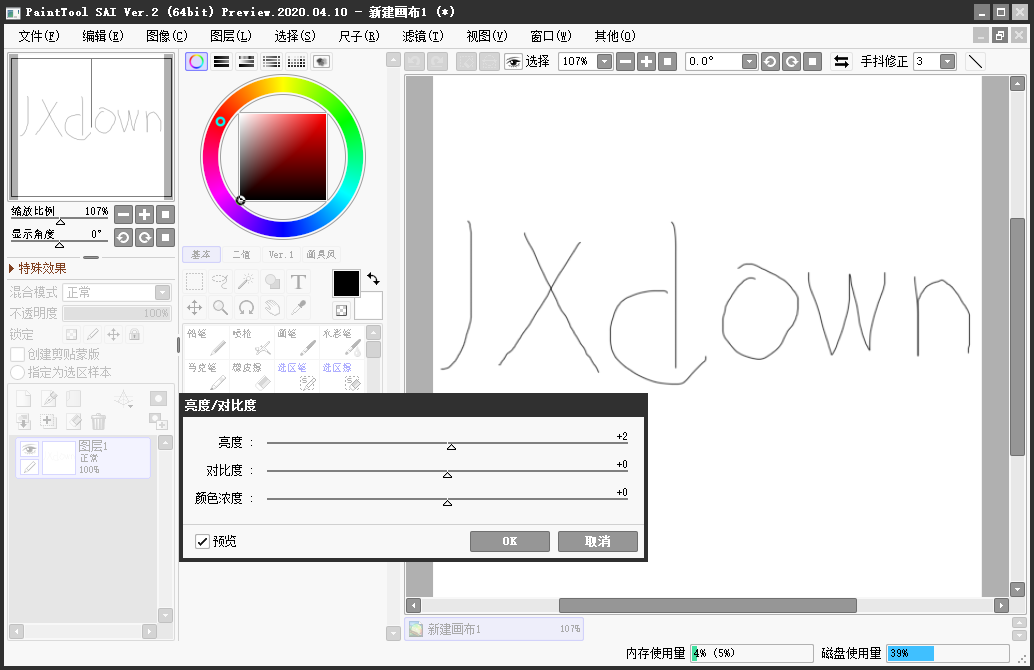Select the rectangular selection tool
Viewport: 1034px width, 670px height.
[195, 282]
